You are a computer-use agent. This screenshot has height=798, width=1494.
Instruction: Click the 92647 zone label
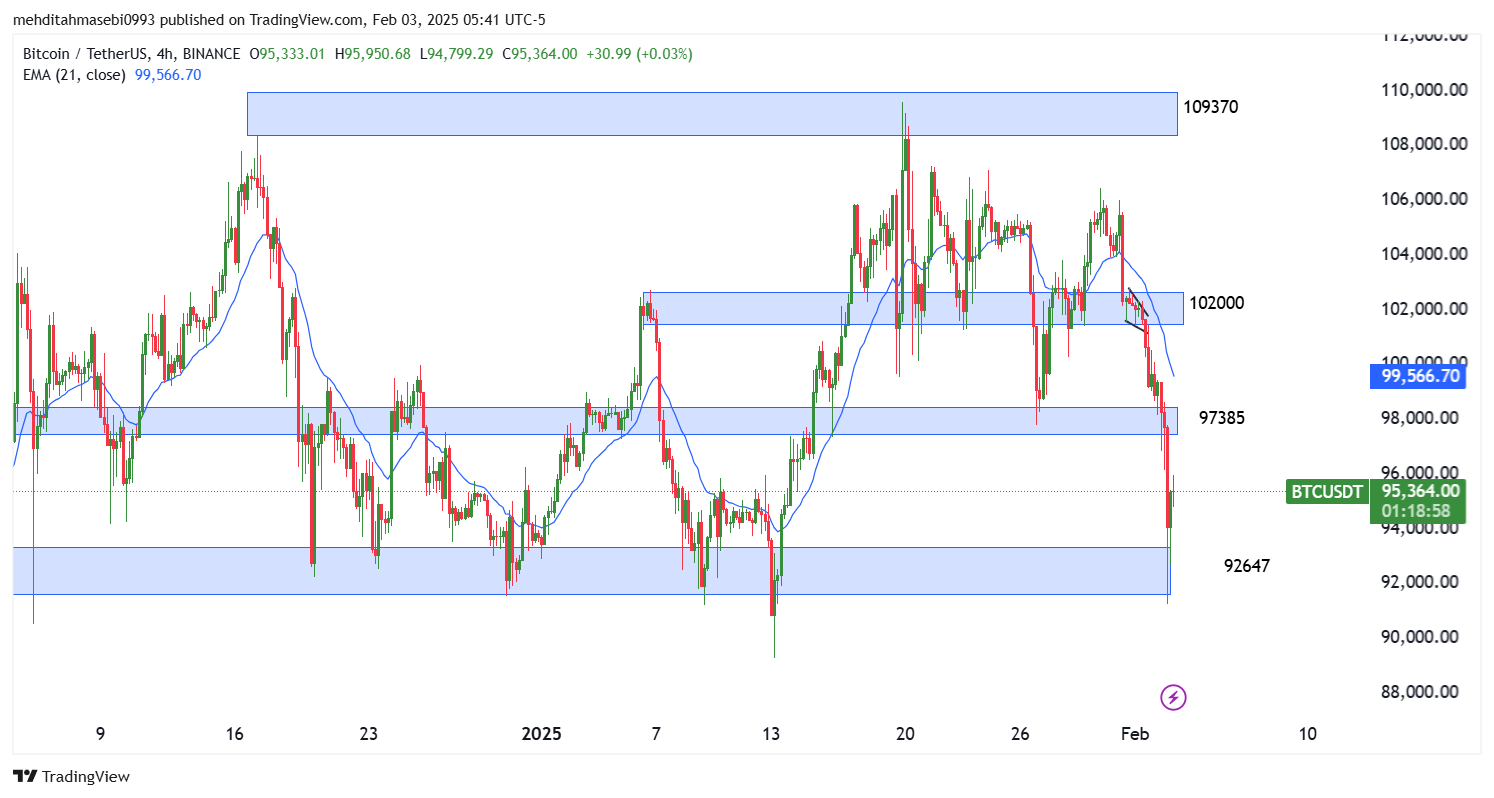click(1247, 566)
